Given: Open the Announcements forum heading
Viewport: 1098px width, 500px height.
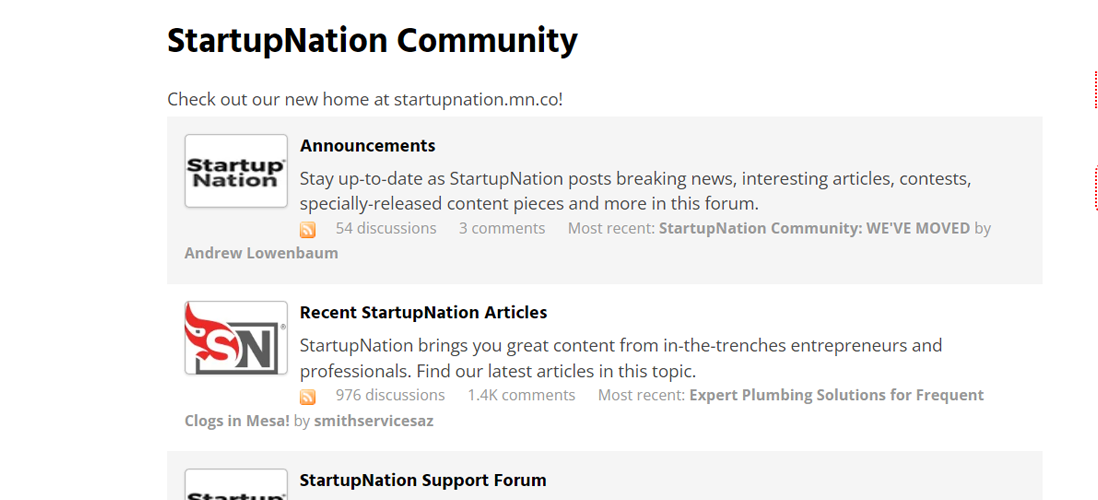Looking at the screenshot, I should click(368, 146).
